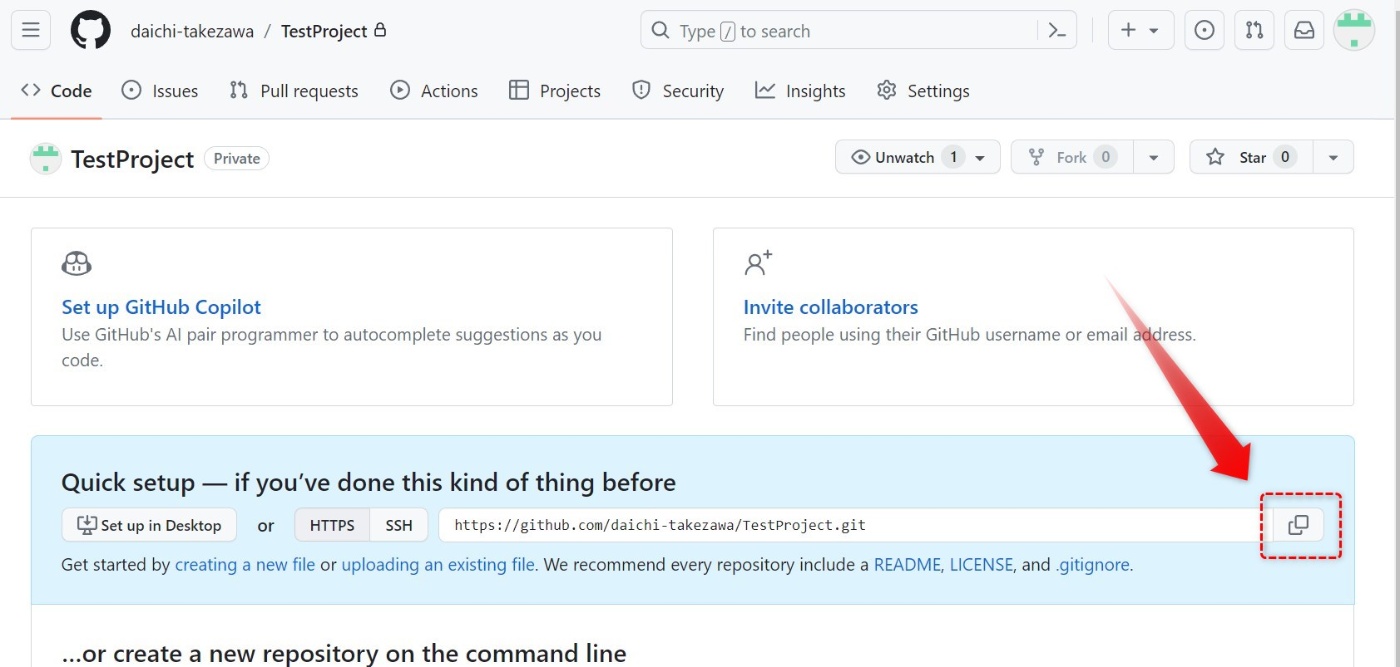
Task: Open the creating a new file link
Action: click(x=245, y=564)
